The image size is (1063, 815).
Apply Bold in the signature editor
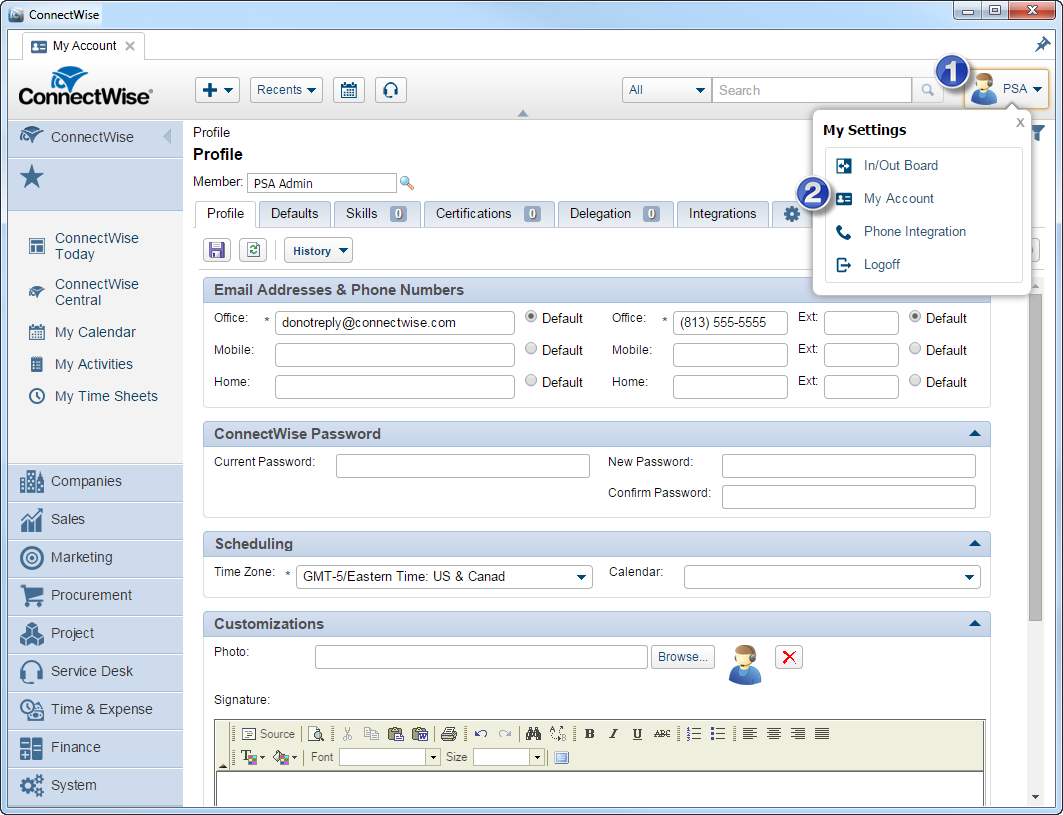590,734
